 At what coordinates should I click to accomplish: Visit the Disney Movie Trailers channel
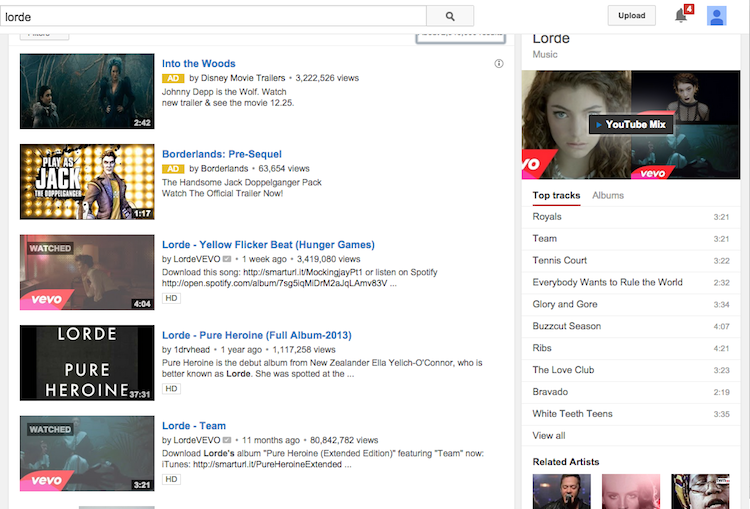click(243, 78)
